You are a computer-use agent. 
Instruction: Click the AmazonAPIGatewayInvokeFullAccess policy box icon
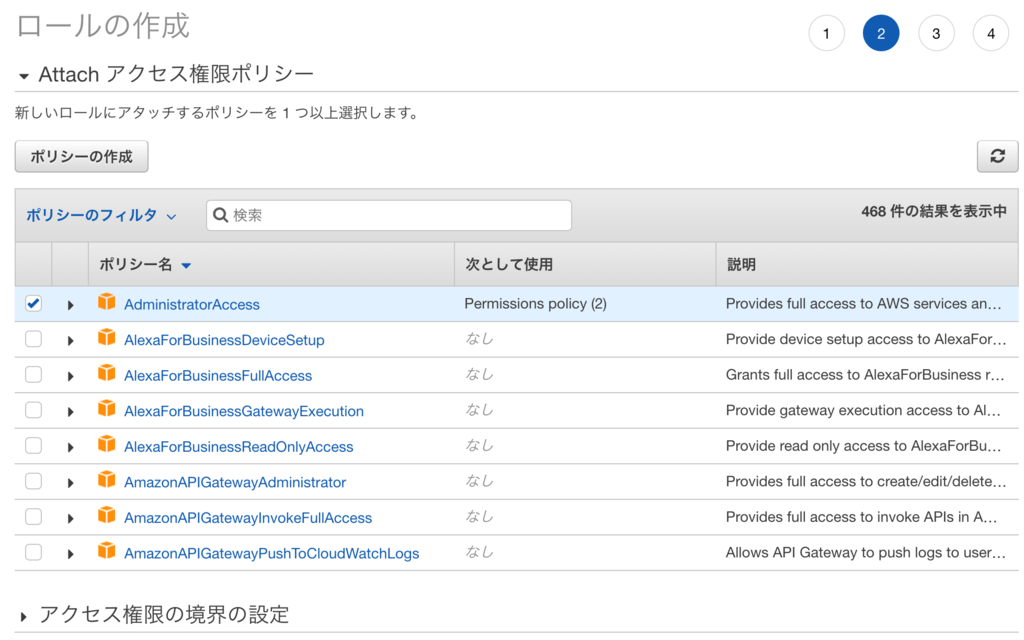click(x=106, y=515)
